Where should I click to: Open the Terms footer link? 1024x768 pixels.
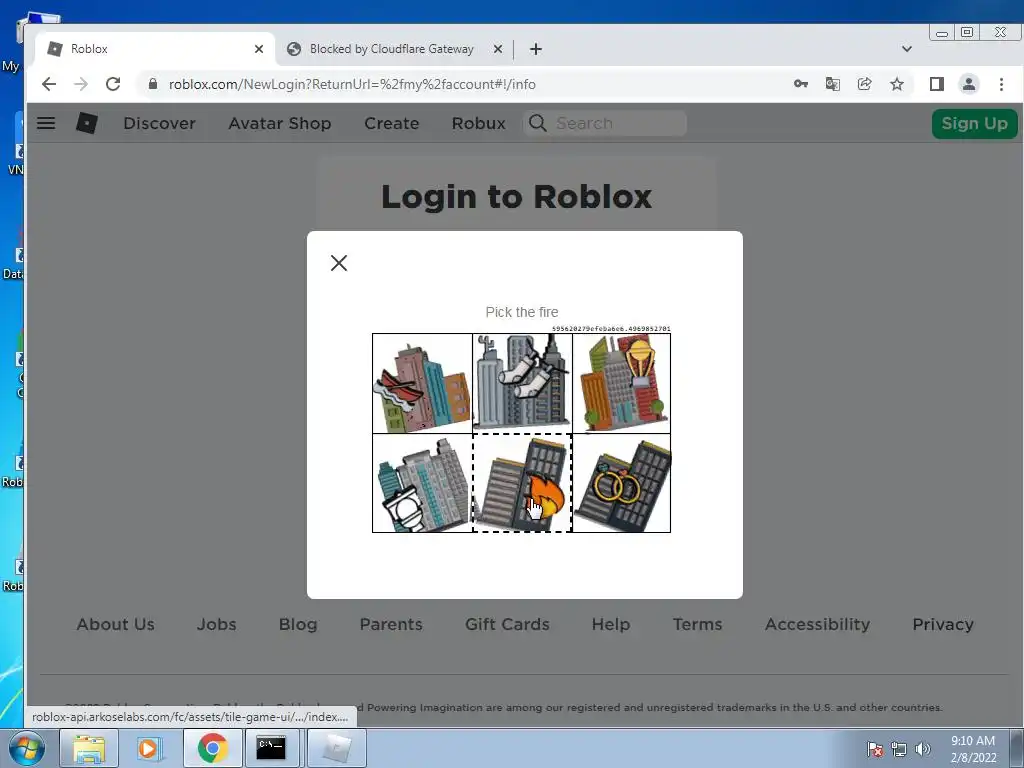tap(697, 624)
